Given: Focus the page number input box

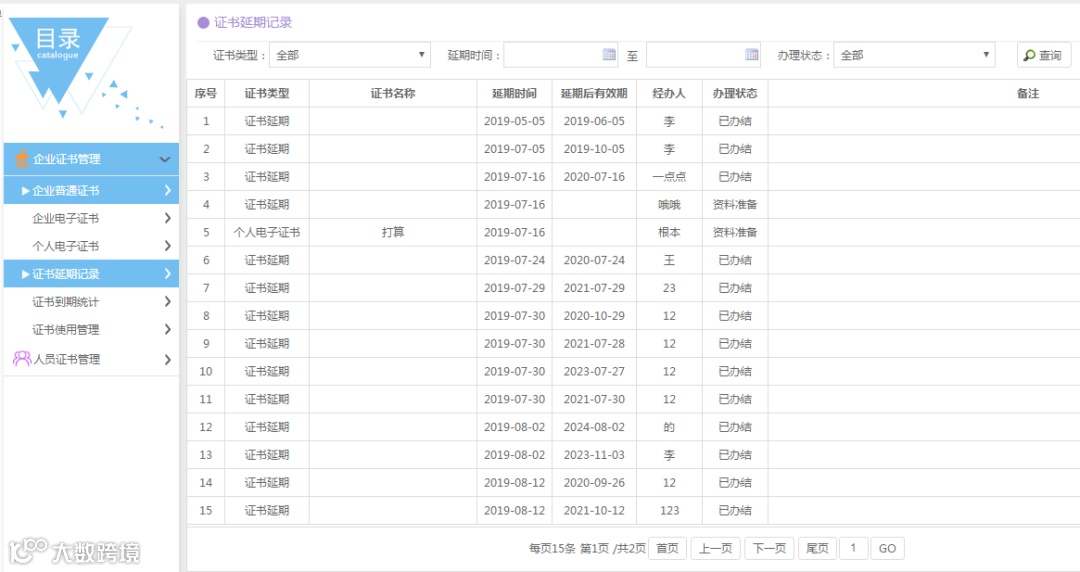Looking at the screenshot, I should pyautogui.click(x=853, y=549).
